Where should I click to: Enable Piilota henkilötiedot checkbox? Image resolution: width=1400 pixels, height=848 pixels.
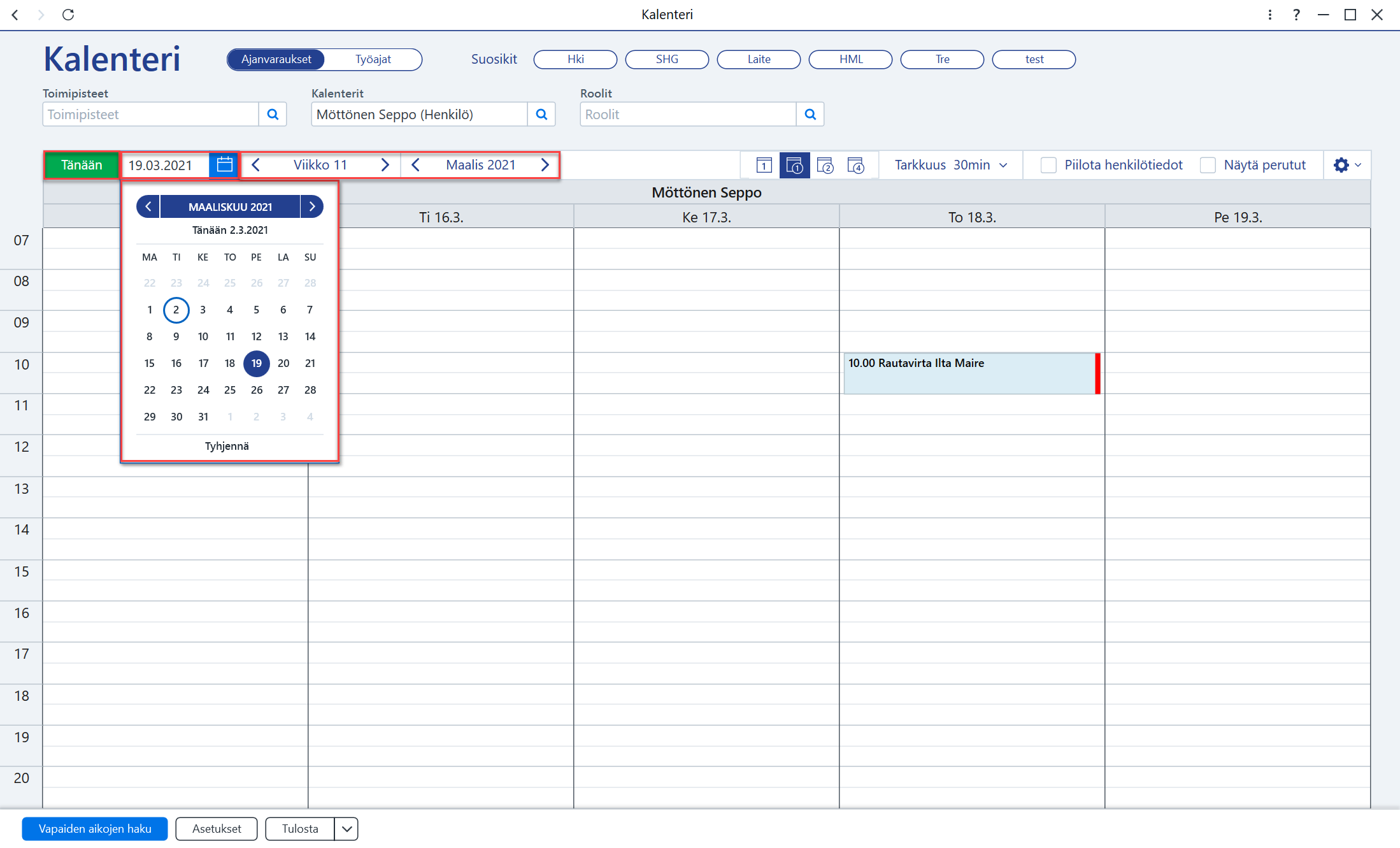(x=1048, y=165)
